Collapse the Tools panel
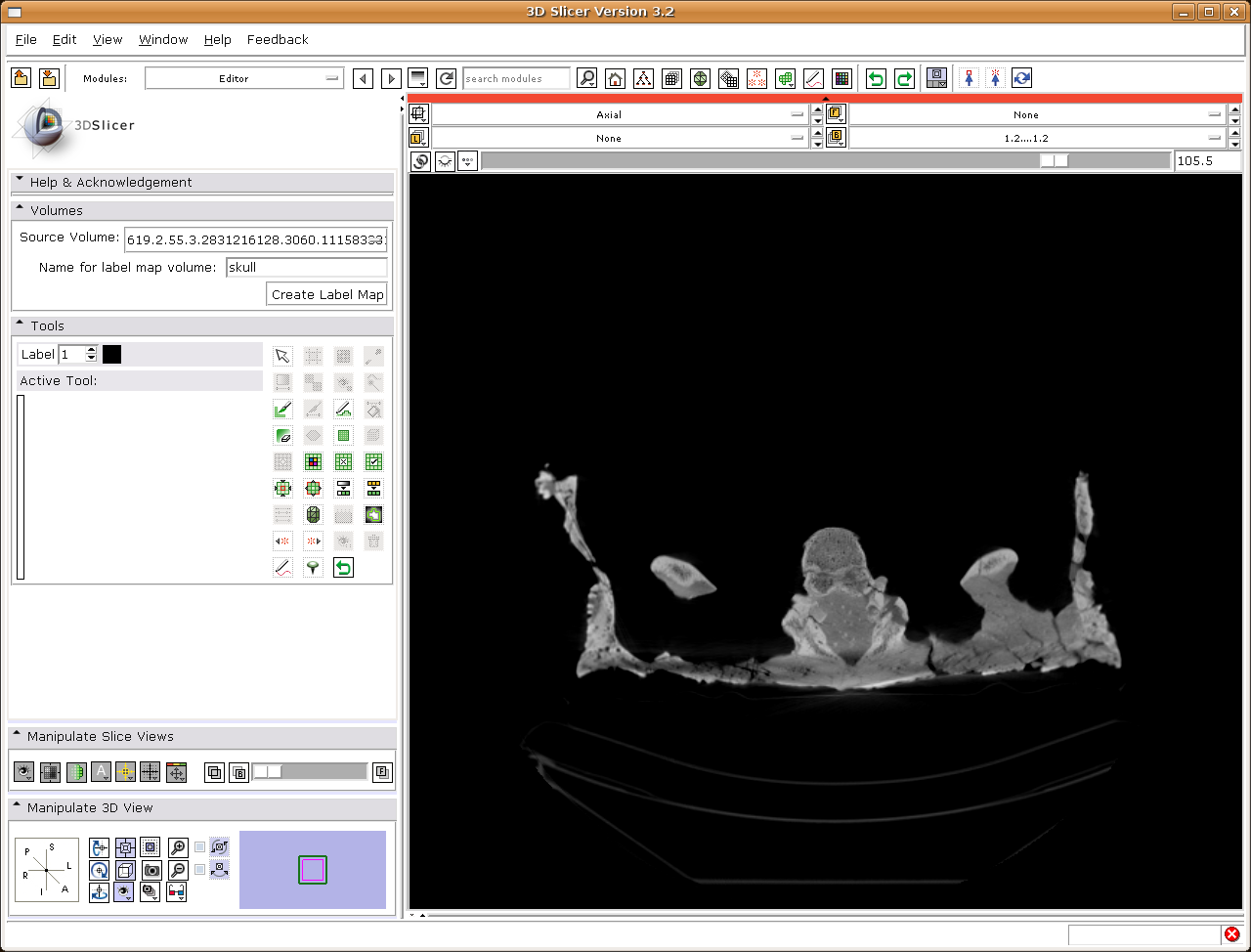The image size is (1251, 952). point(201,325)
